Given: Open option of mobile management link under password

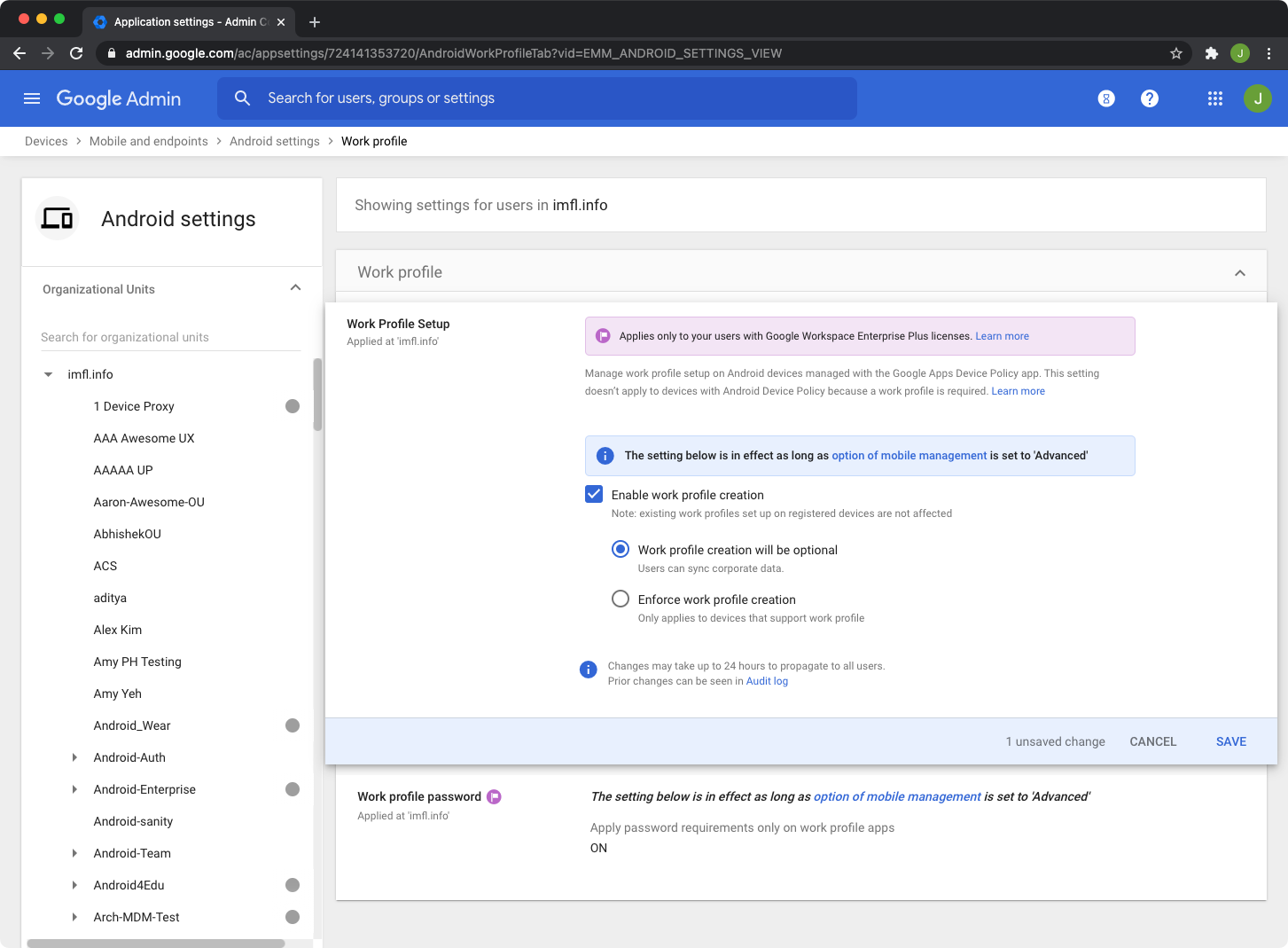Looking at the screenshot, I should (x=897, y=796).
